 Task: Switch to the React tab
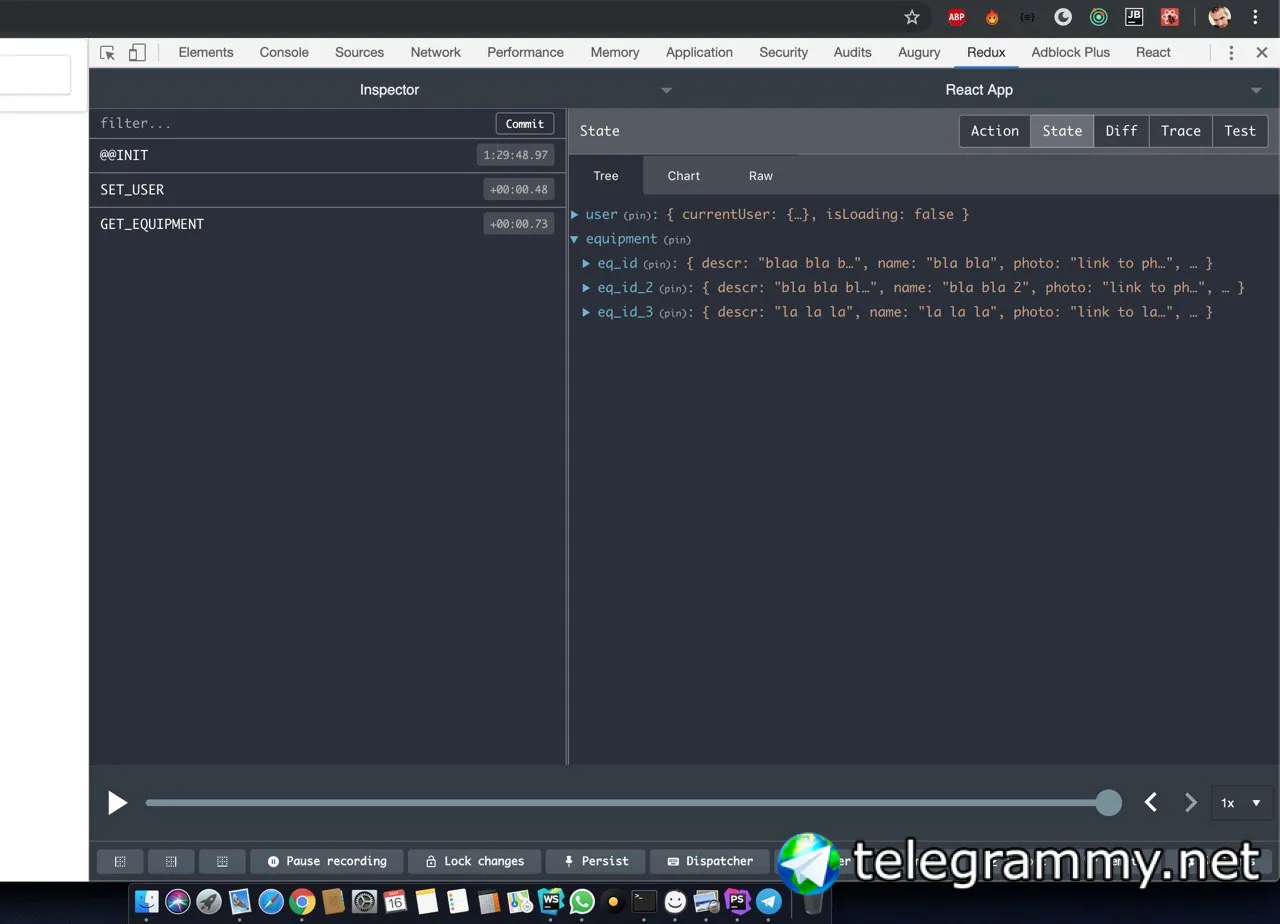[1153, 53]
